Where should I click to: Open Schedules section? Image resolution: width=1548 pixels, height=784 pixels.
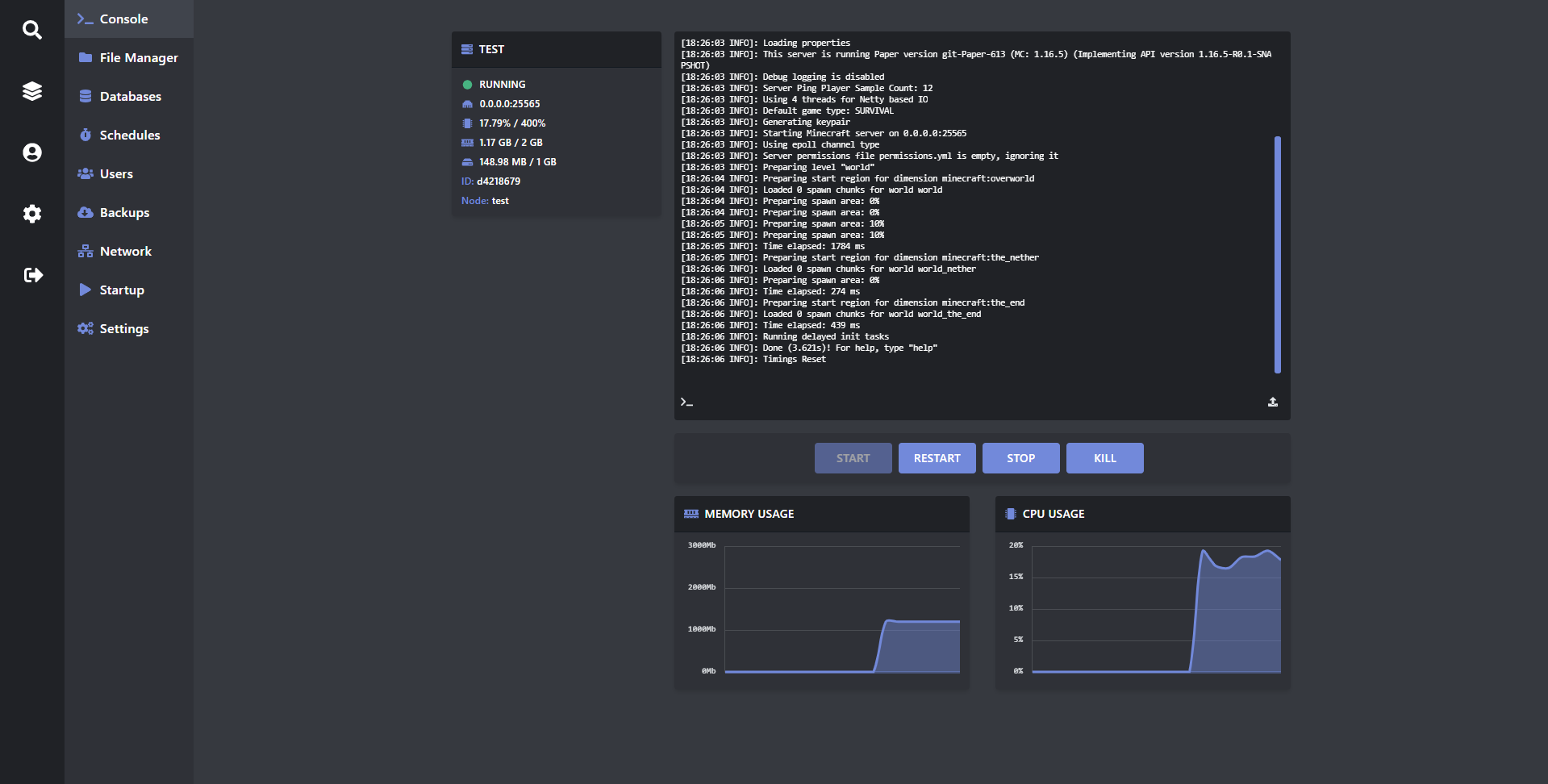(x=129, y=135)
